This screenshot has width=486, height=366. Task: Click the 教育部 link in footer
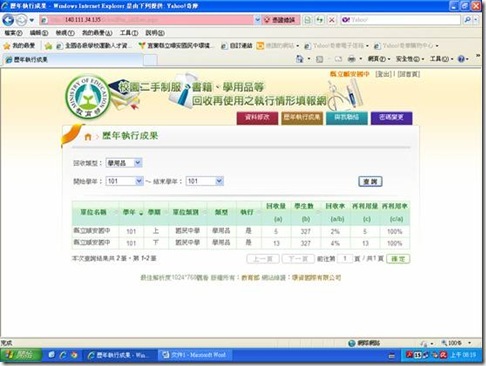click(x=250, y=278)
